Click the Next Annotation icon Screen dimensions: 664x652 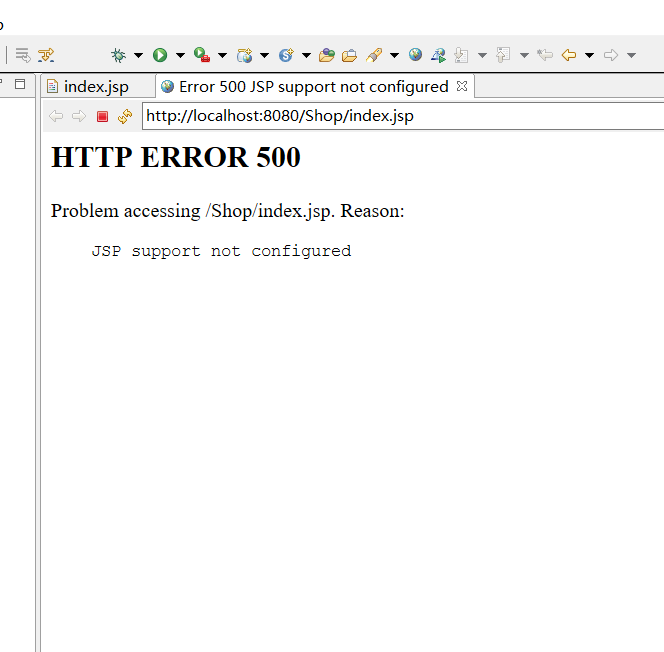(x=461, y=55)
